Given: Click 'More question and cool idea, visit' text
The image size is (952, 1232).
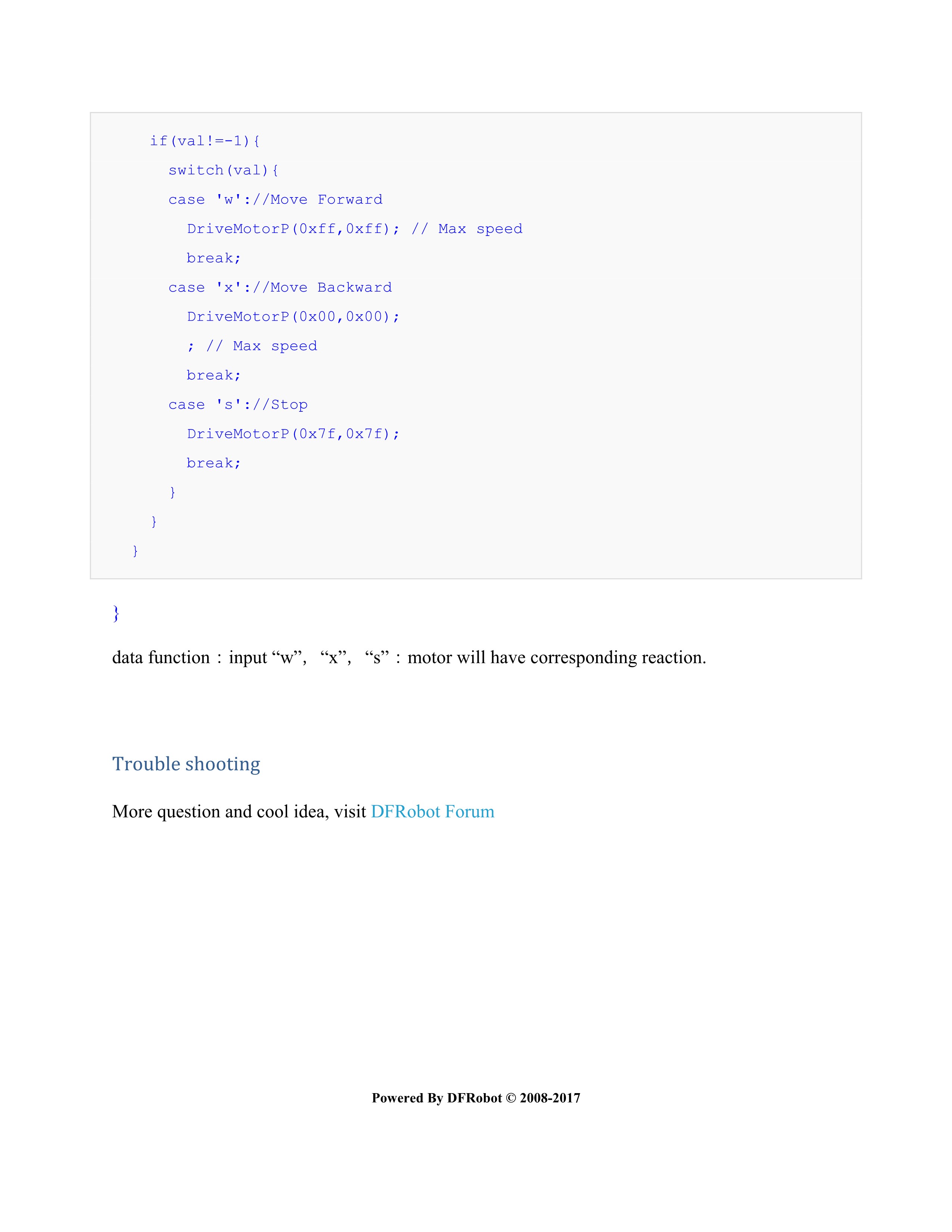Looking at the screenshot, I should click(239, 811).
